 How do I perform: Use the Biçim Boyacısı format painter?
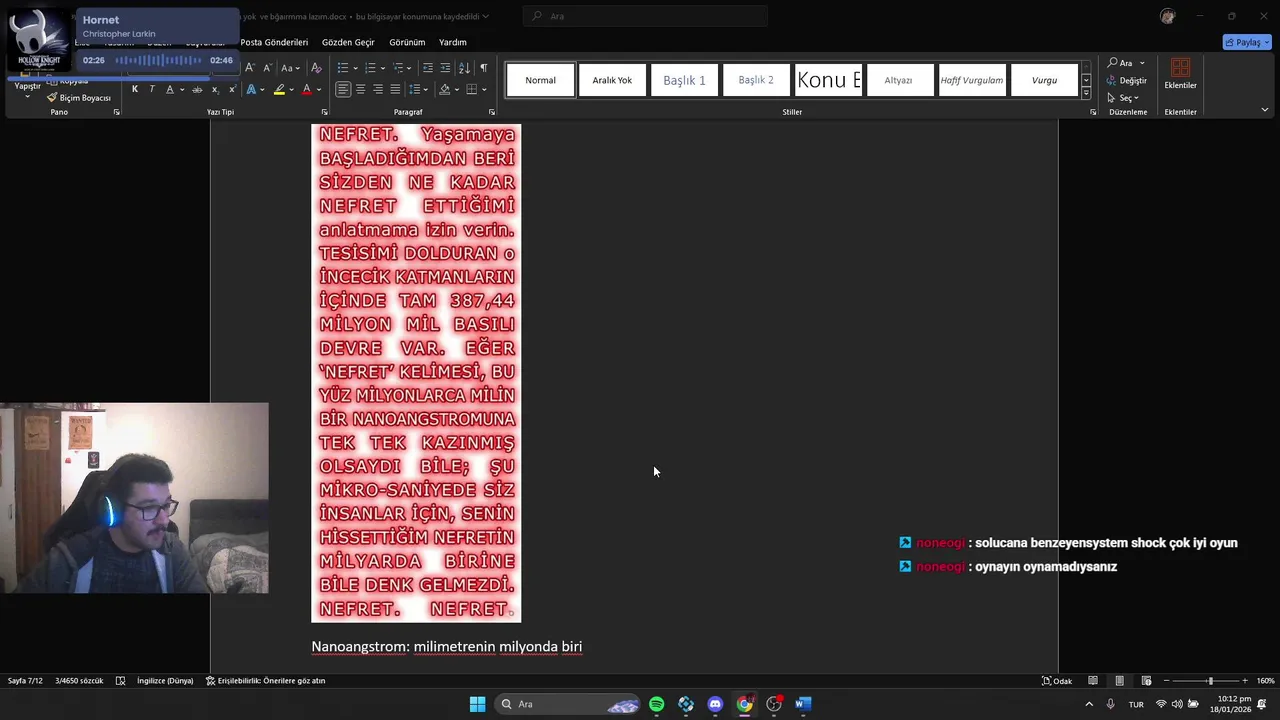coord(79,98)
